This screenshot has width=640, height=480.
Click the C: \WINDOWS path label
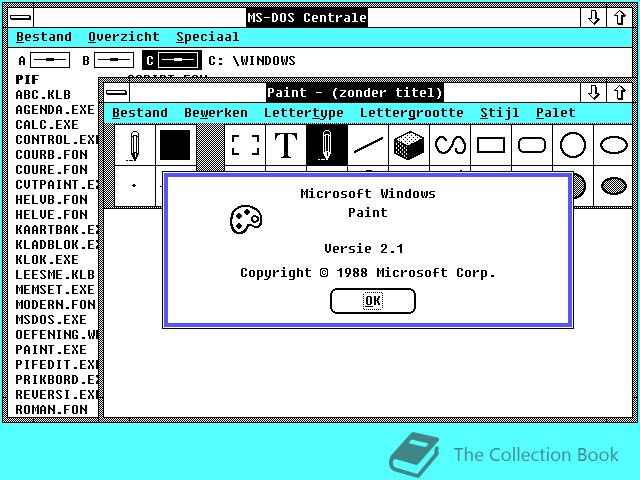tap(252, 61)
